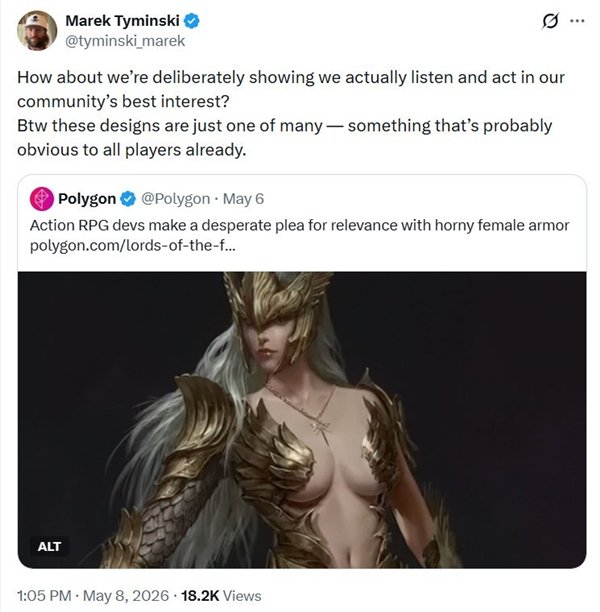Show the image ALT description badge
600x612 pixels.
click(x=49, y=546)
